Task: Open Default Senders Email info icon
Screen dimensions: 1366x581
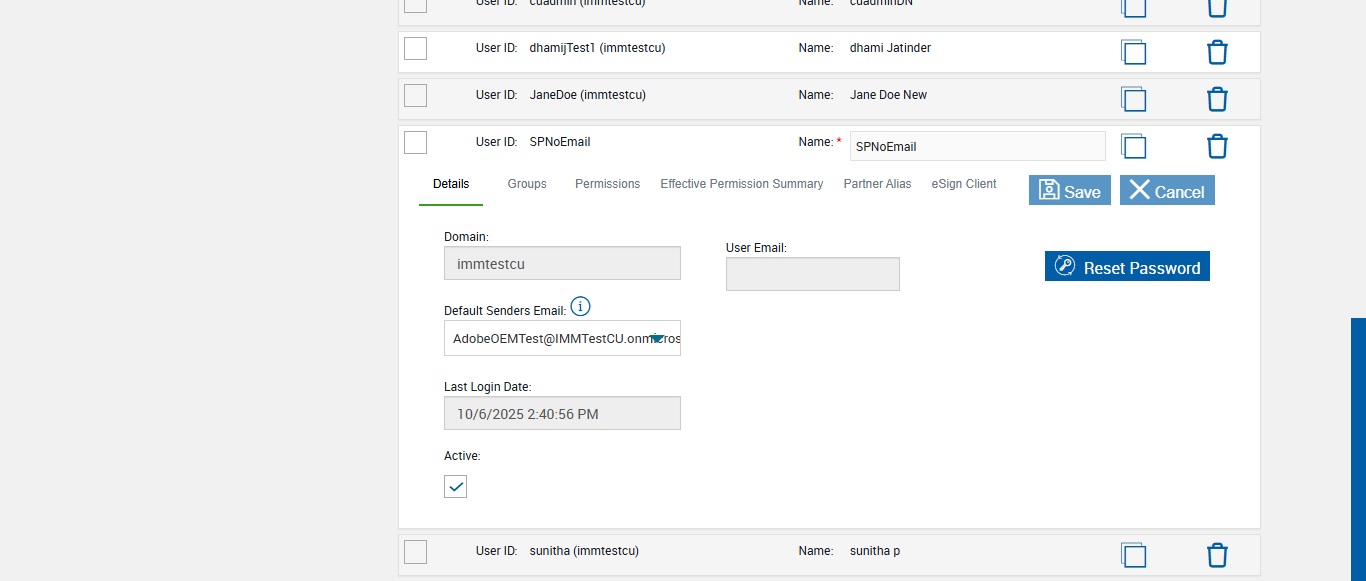Action: click(580, 306)
